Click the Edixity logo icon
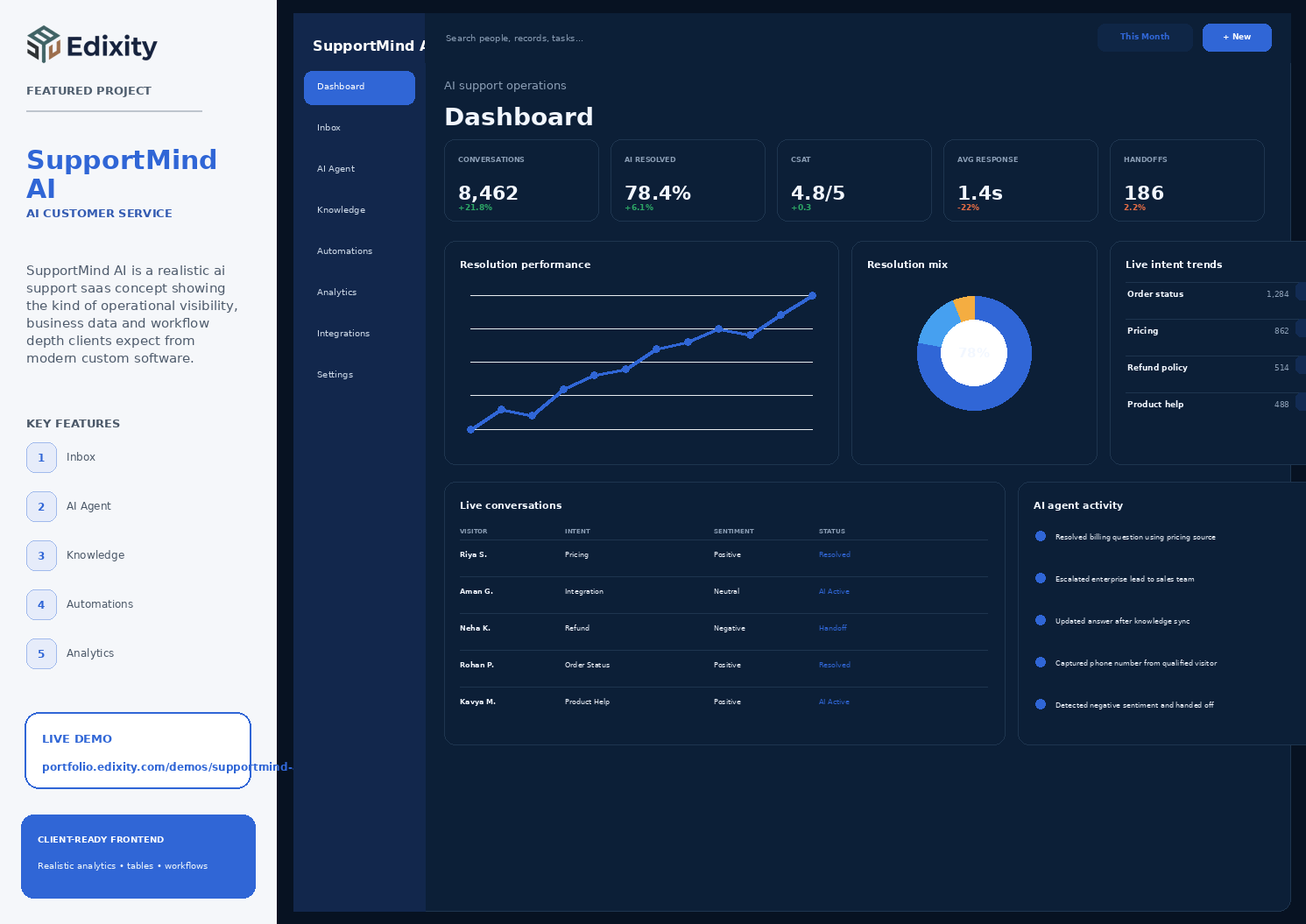Viewport: 1306px width, 924px height. 44,45
